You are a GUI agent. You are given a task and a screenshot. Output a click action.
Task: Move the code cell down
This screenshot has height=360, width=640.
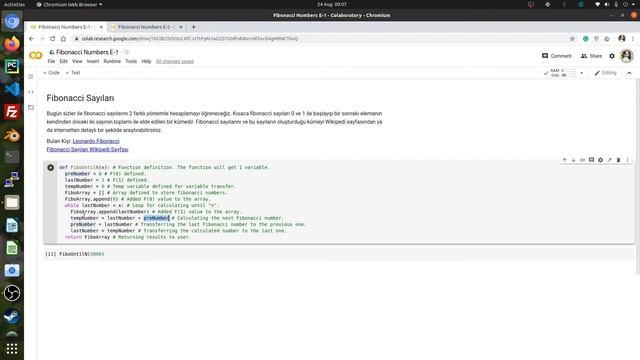coord(573,160)
